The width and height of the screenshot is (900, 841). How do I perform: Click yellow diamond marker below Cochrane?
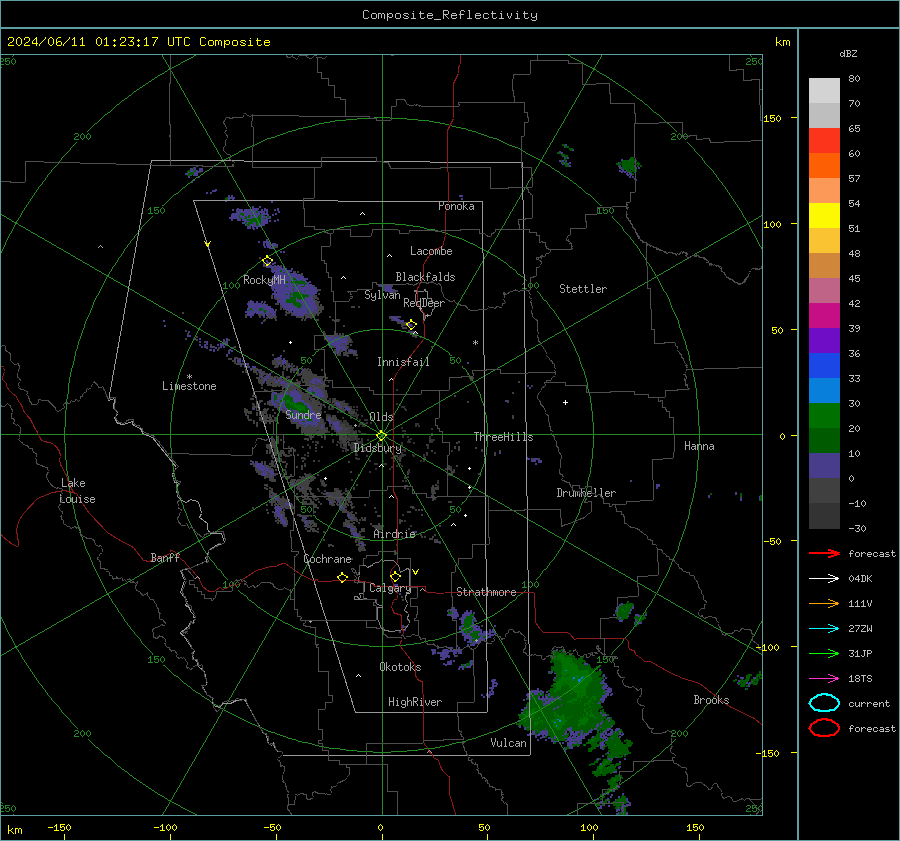tap(343, 578)
